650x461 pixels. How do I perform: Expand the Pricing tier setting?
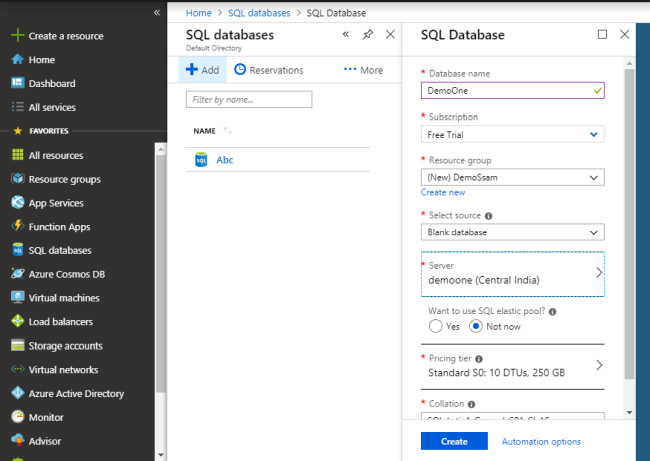click(512, 366)
